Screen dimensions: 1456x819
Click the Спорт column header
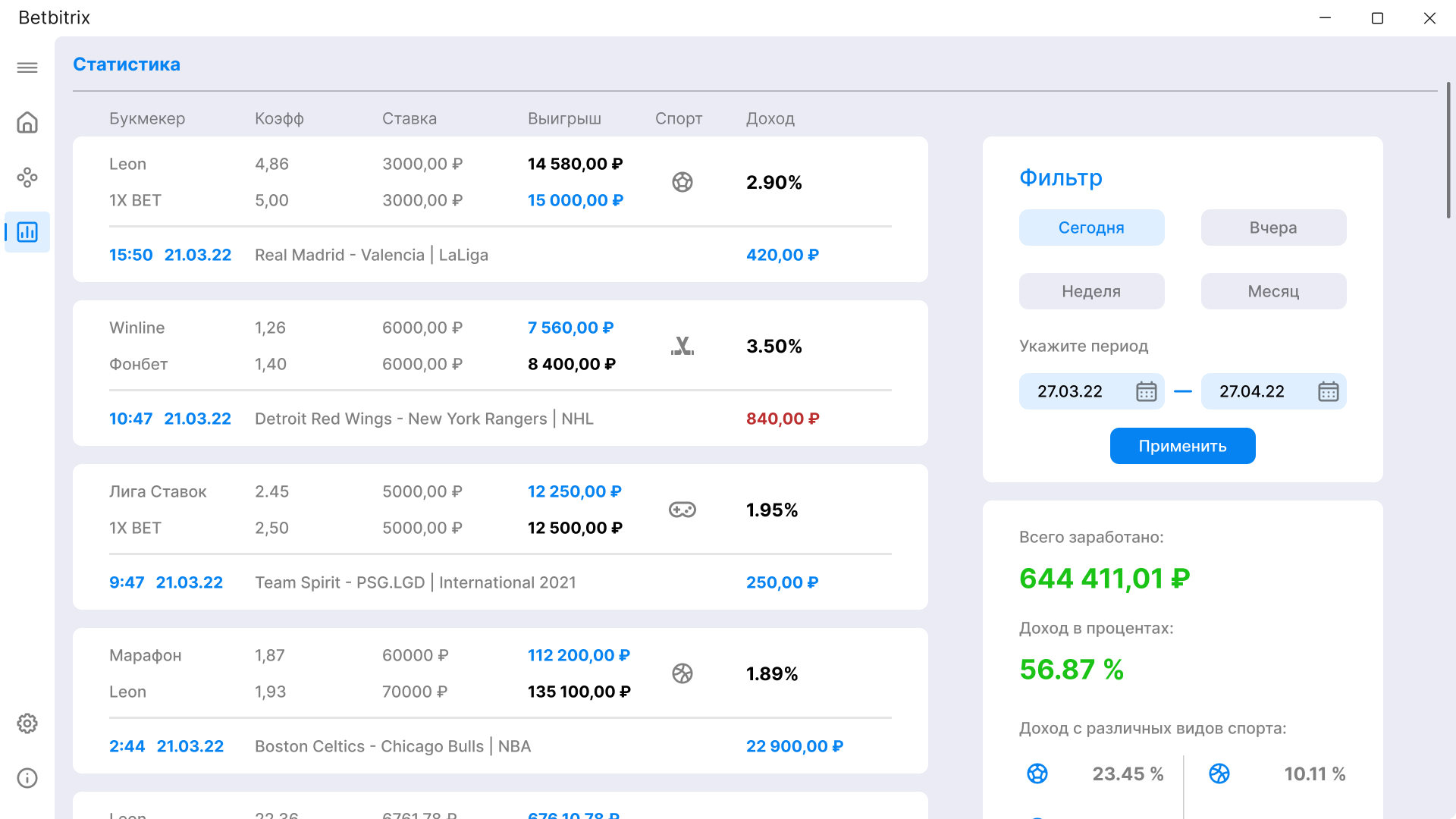[679, 118]
